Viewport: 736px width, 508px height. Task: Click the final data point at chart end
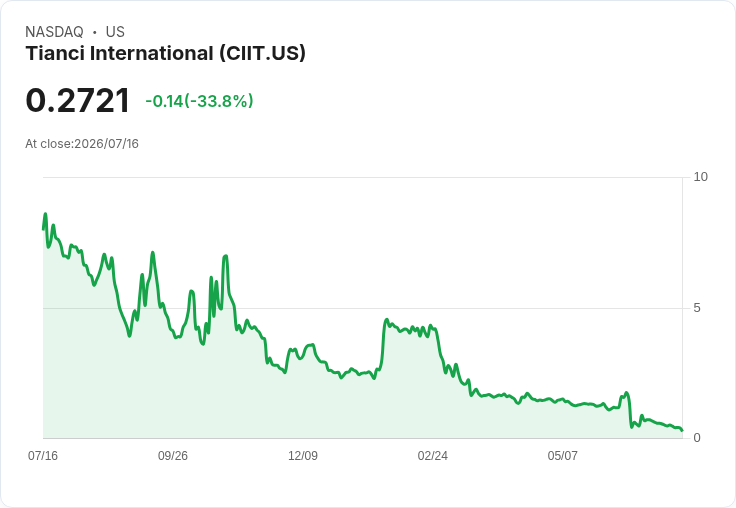coord(682,430)
